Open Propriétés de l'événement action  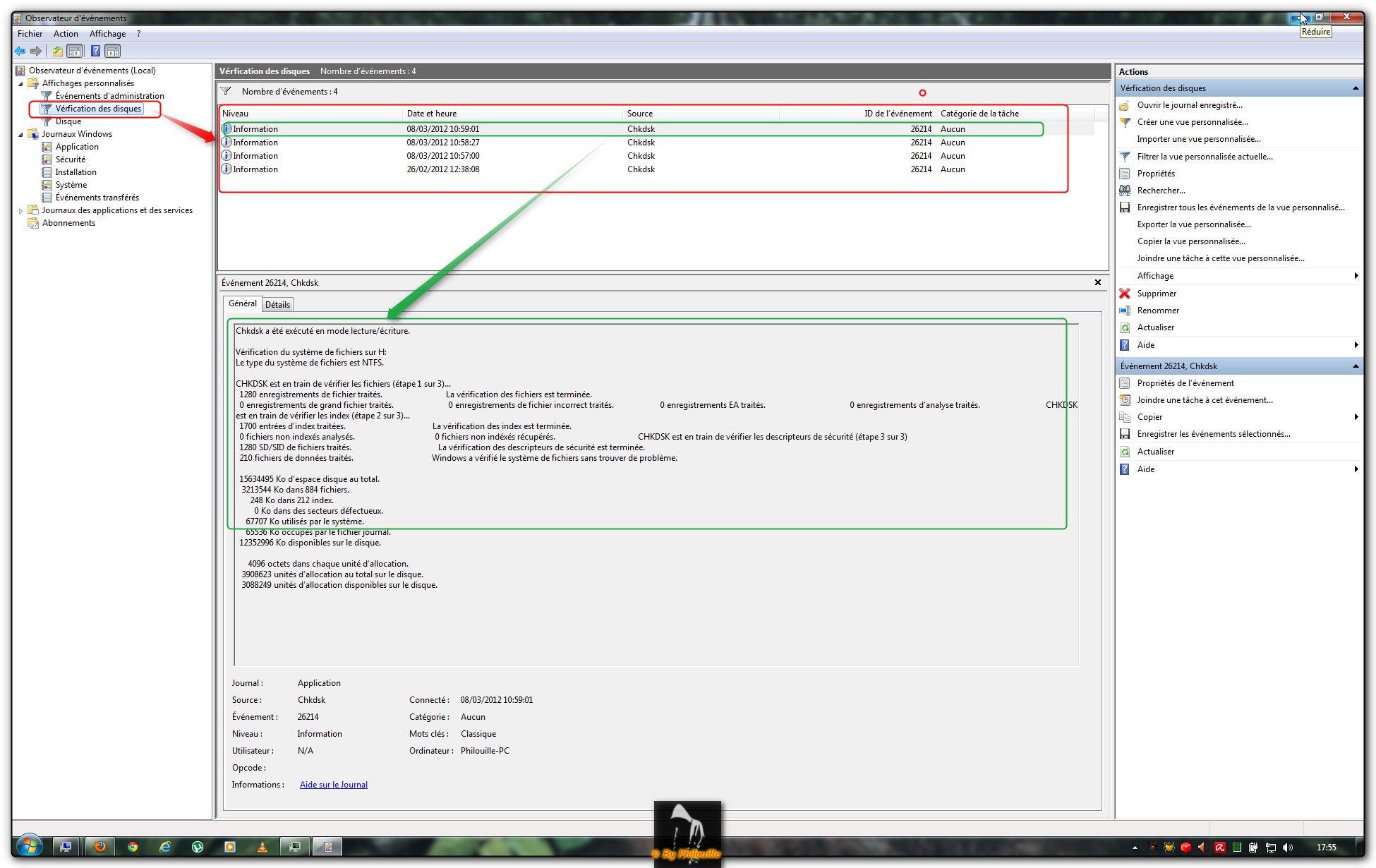1185,383
